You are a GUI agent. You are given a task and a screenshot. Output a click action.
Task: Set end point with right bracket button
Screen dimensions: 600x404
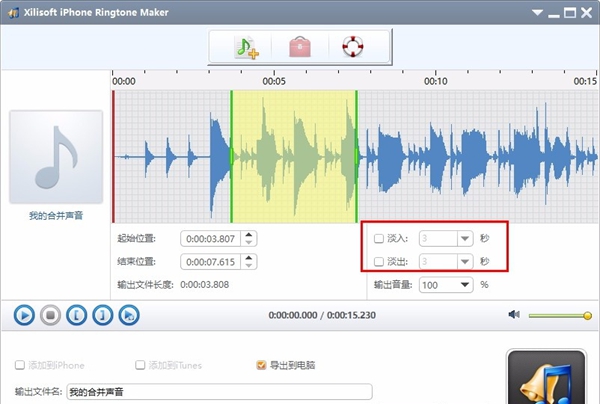click(x=103, y=315)
